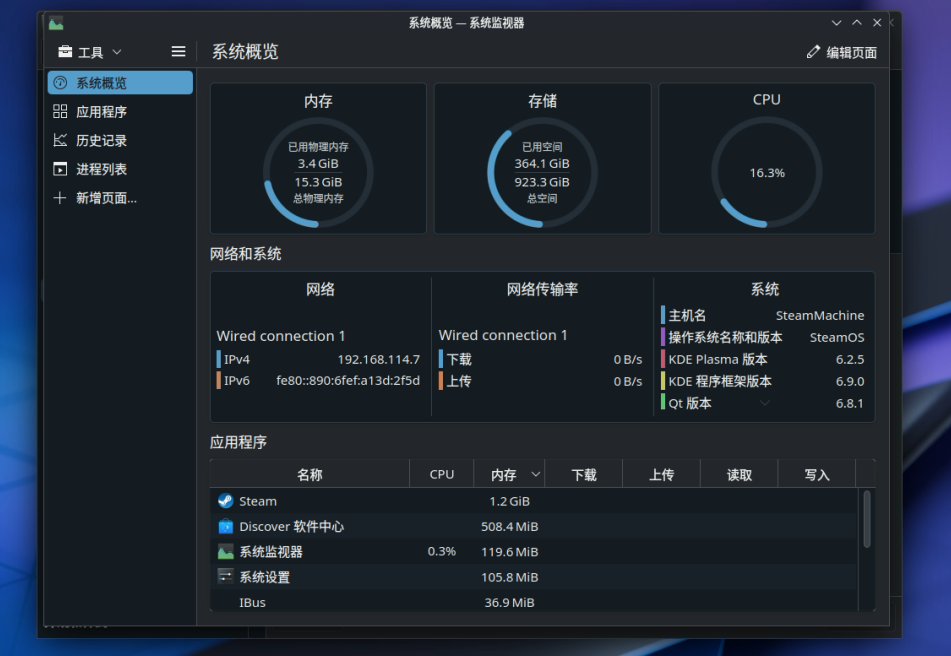951x656 pixels.
Task: Click the 系统监视器 app icon in the list
Action: (226, 552)
